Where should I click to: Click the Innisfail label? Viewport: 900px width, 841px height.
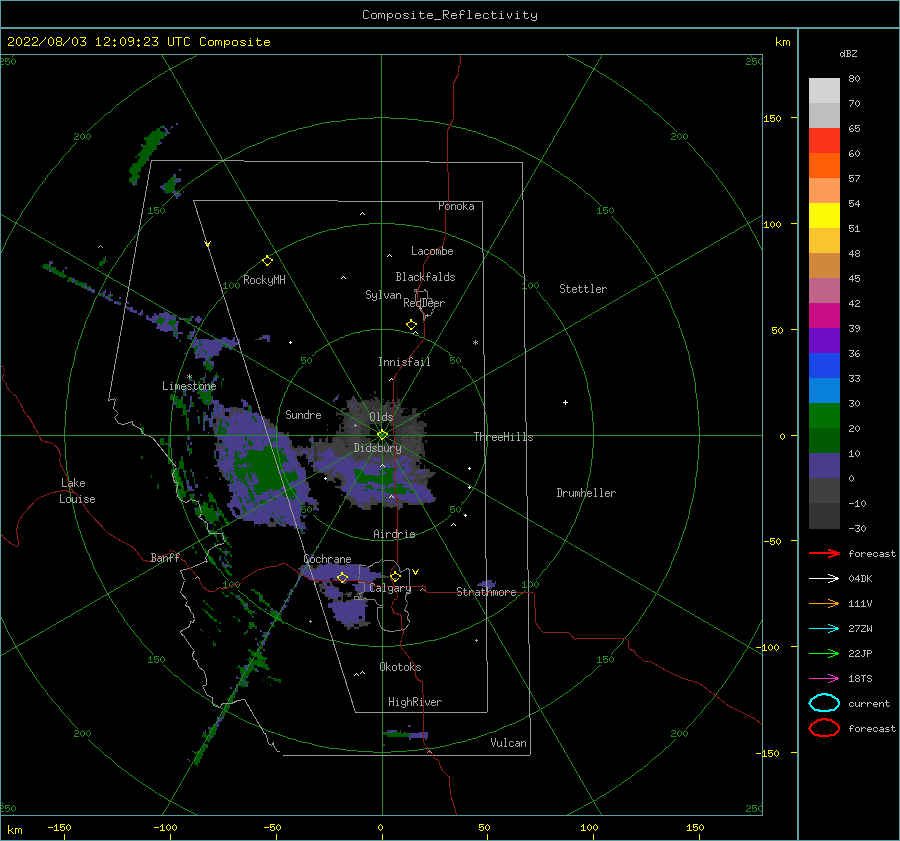click(404, 362)
